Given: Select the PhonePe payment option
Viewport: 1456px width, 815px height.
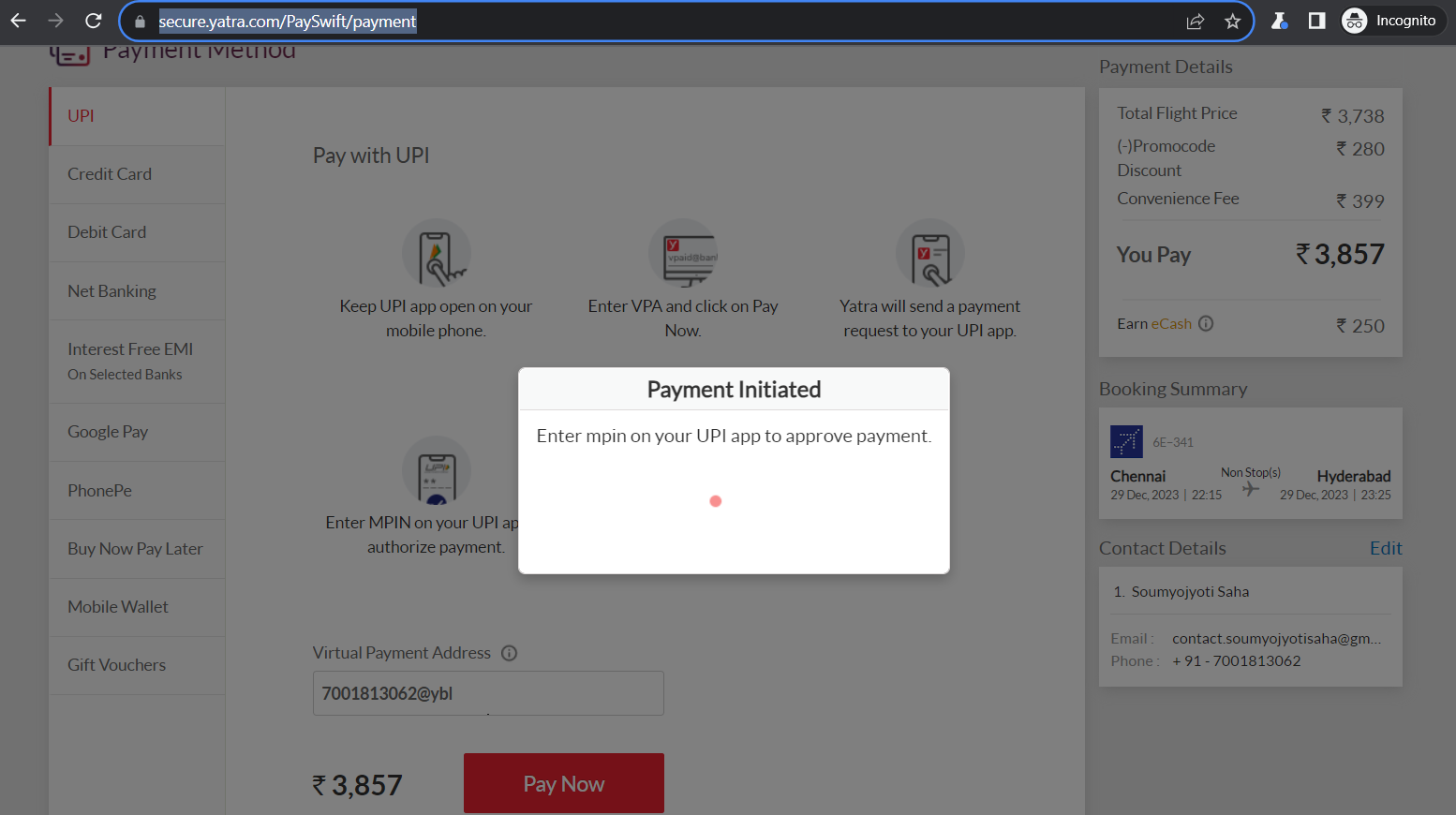Looking at the screenshot, I should (x=137, y=491).
